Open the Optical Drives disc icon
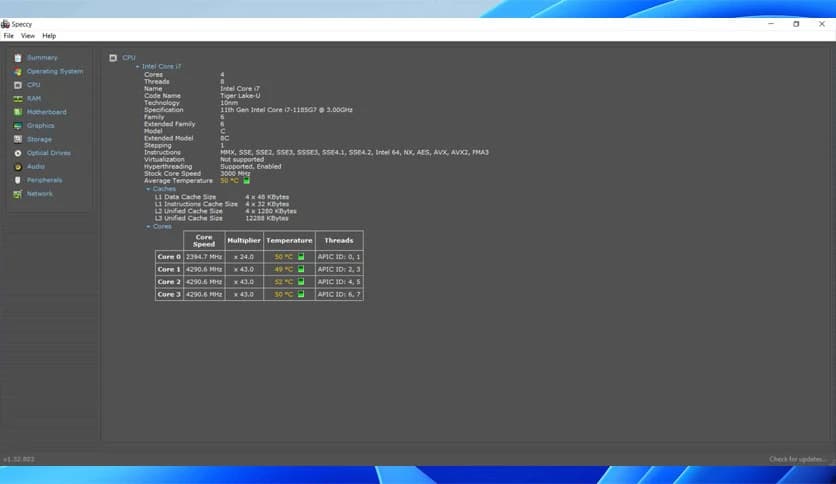Screen dimensions: 836x484 point(18,153)
